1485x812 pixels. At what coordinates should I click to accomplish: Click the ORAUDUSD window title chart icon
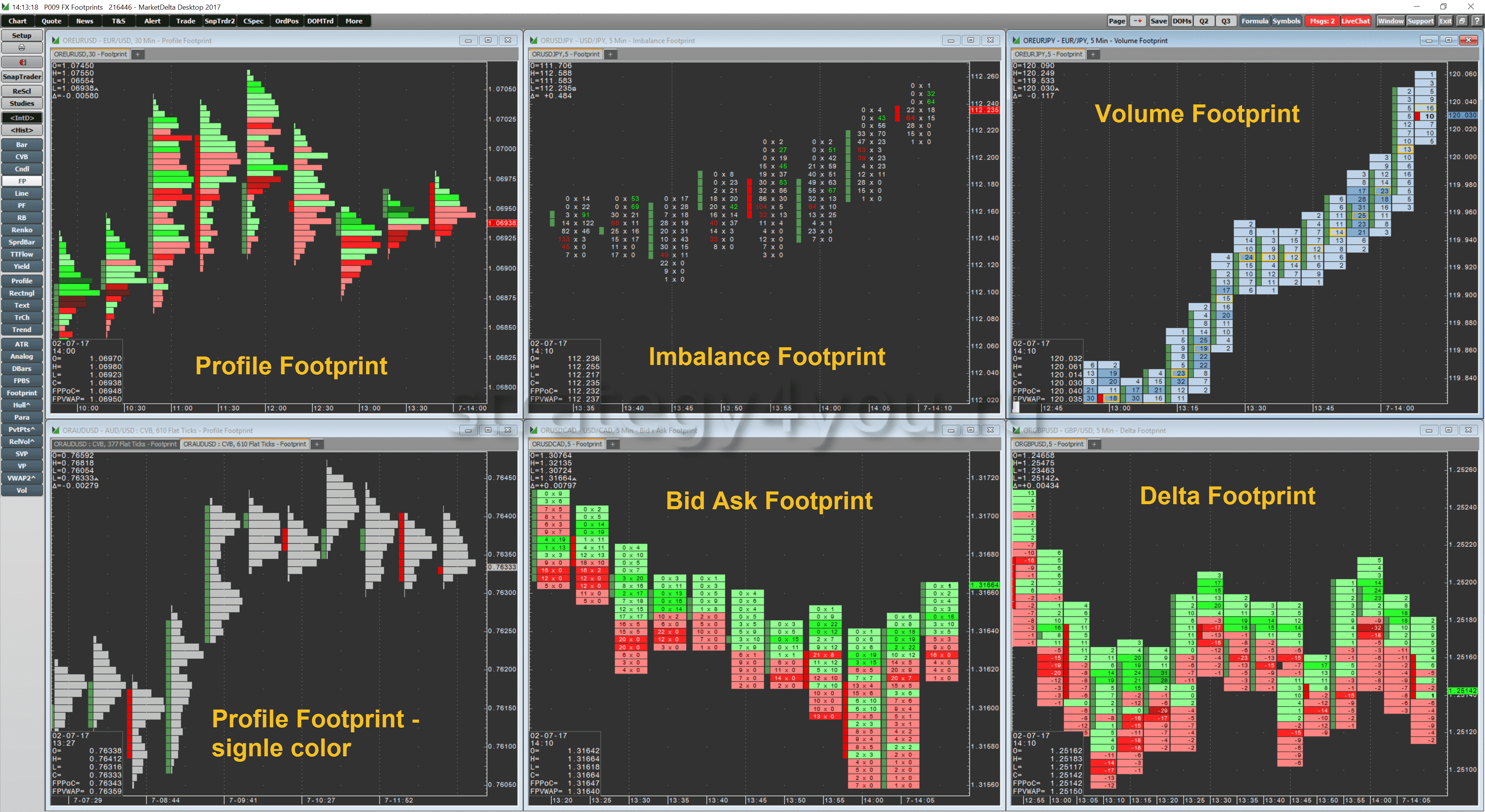click(x=56, y=430)
